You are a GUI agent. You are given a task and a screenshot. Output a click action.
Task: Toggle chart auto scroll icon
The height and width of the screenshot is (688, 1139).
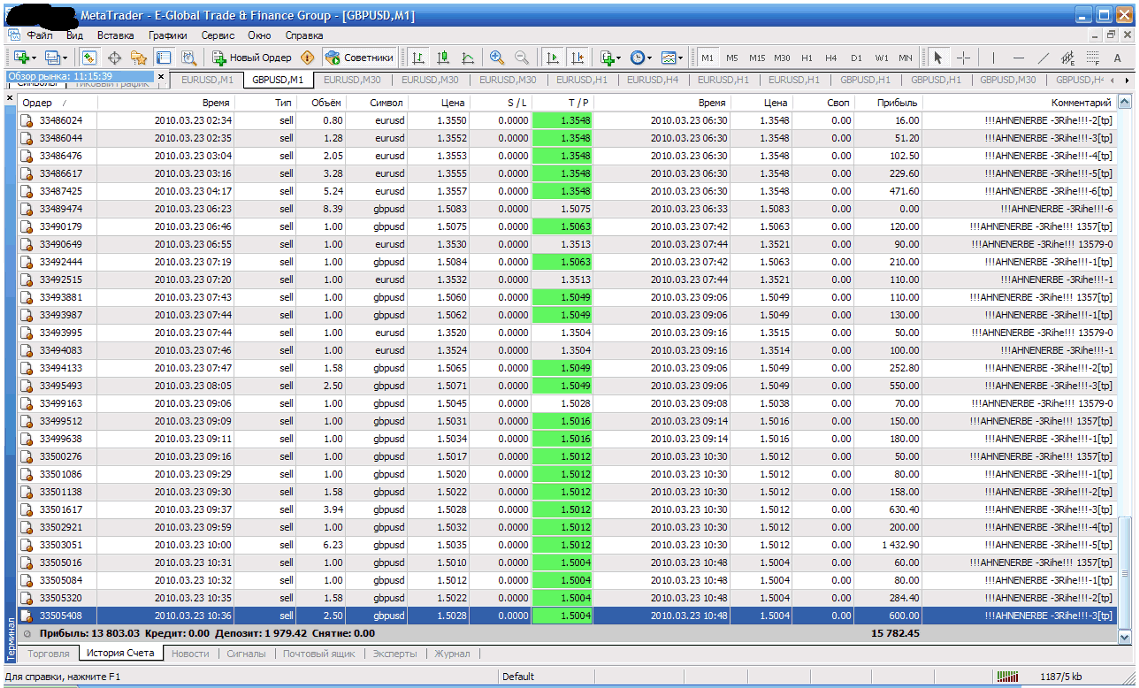coord(553,57)
